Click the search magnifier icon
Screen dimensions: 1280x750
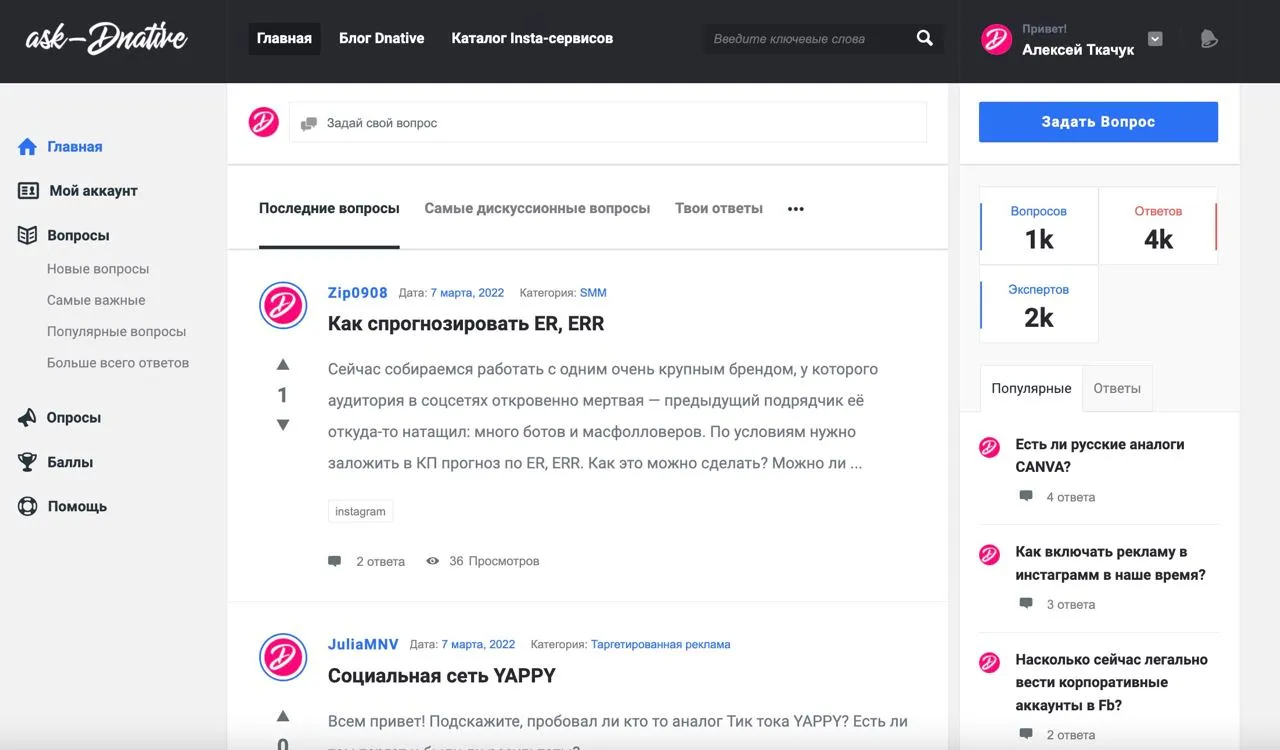pyautogui.click(x=924, y=38)
